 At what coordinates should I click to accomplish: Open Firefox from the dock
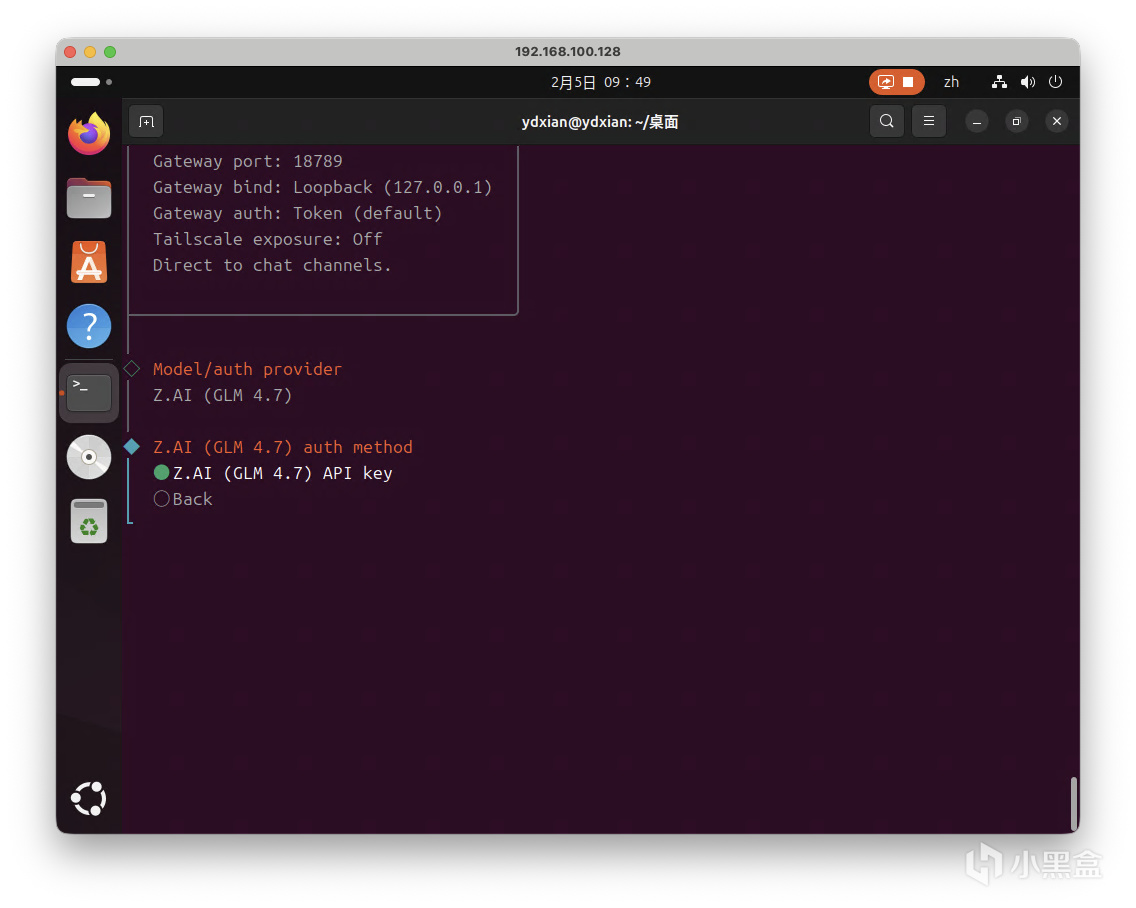click(x=89, y=134)
